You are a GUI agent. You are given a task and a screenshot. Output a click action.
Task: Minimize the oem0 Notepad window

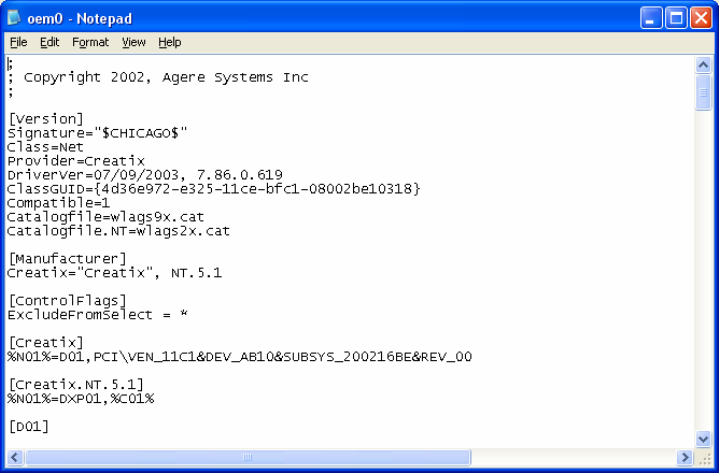coord(651,18)
